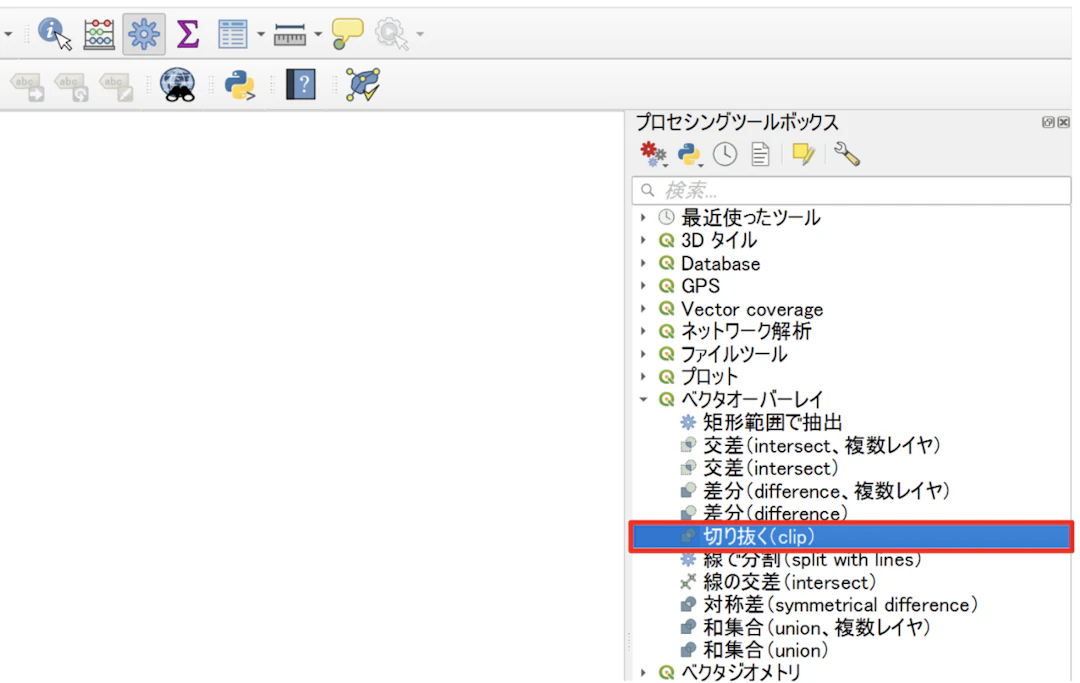Screen dimensions: 1080x683
Task: Select 切り抜く(clip) algorithm
Action: (759, 537)
